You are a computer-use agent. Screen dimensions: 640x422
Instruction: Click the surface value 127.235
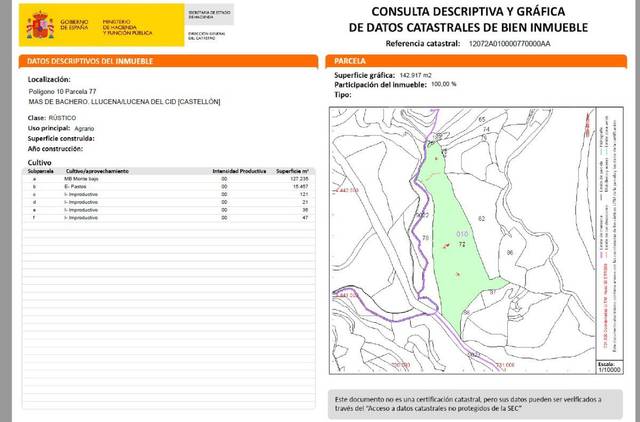pyautogui.click(x=299, y=179)
